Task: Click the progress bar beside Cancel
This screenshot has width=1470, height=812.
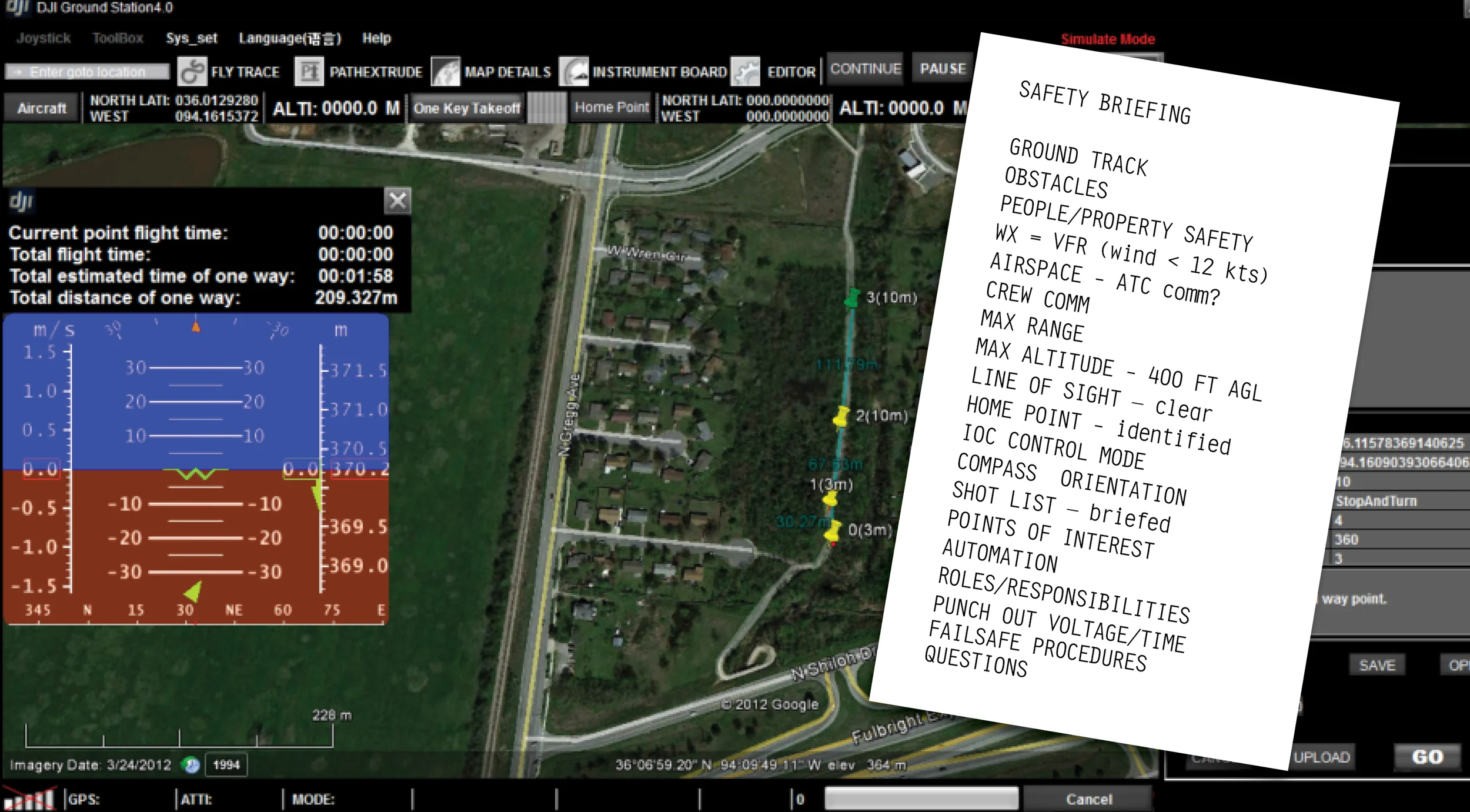Action: 921,799
